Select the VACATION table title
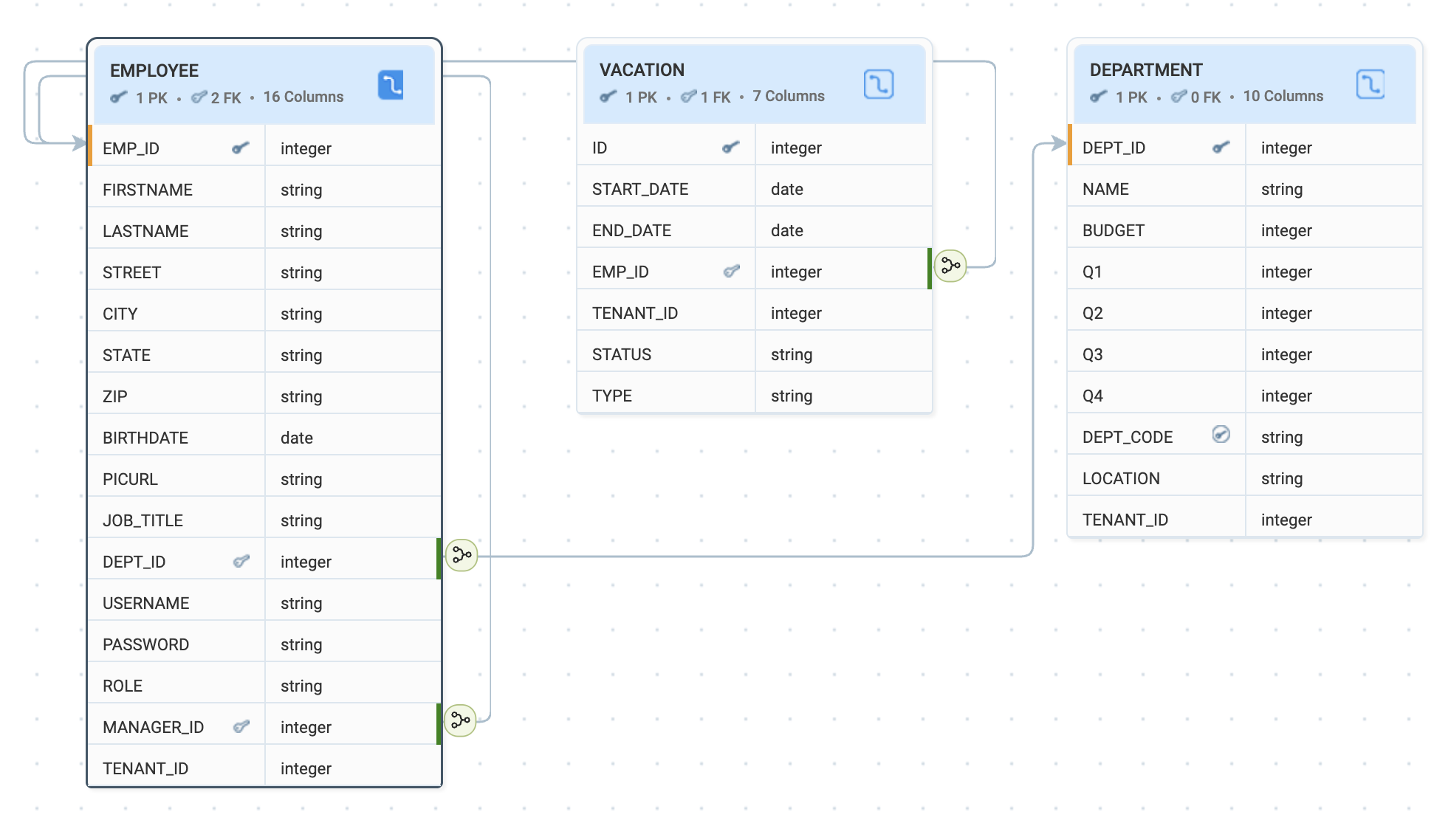This screenshot has height=840, width=1434. point(642,69)
